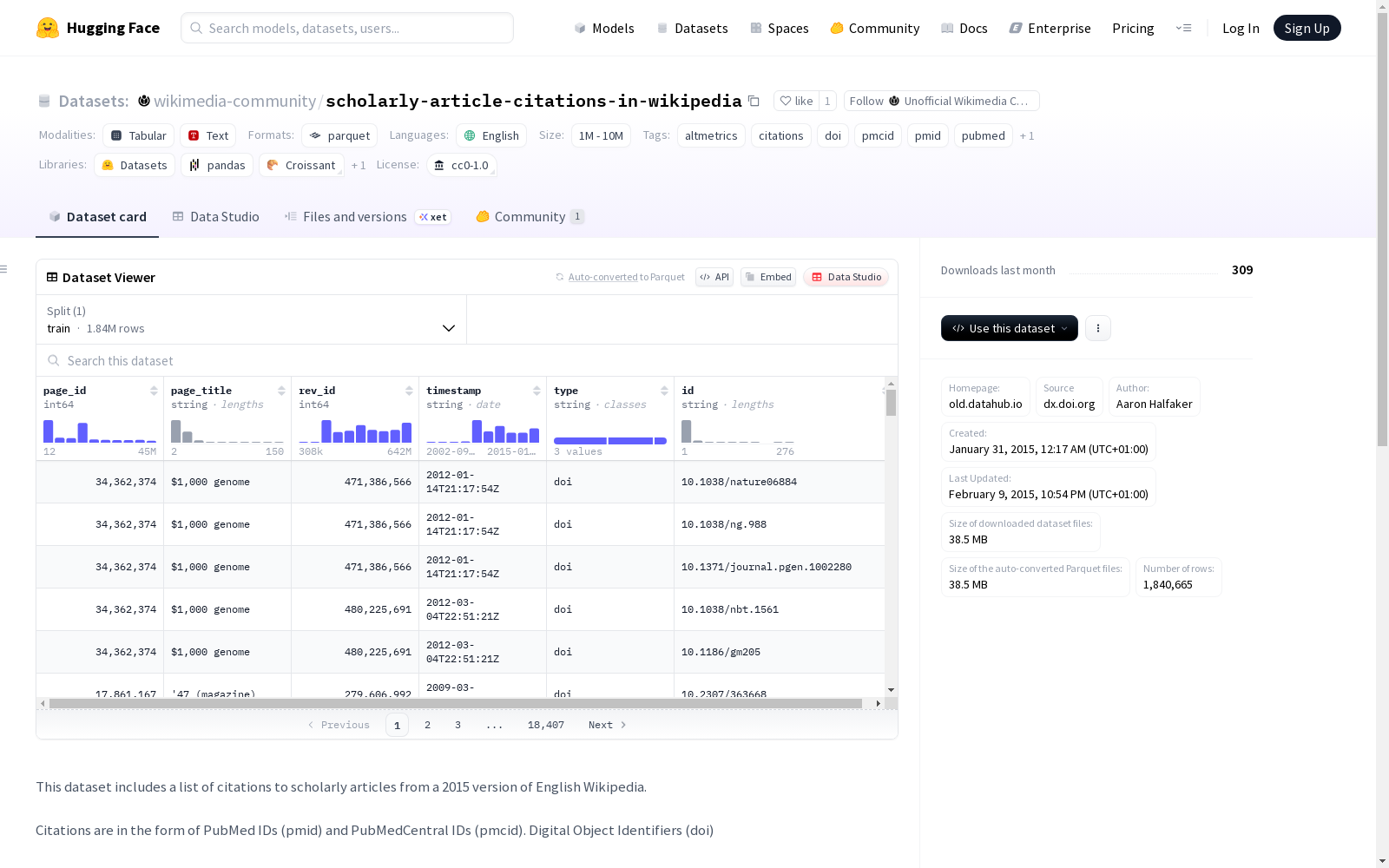Click the table horizontal scrollbar
The width and height of the screenshot is (1389, 868).
coord(456,703)
